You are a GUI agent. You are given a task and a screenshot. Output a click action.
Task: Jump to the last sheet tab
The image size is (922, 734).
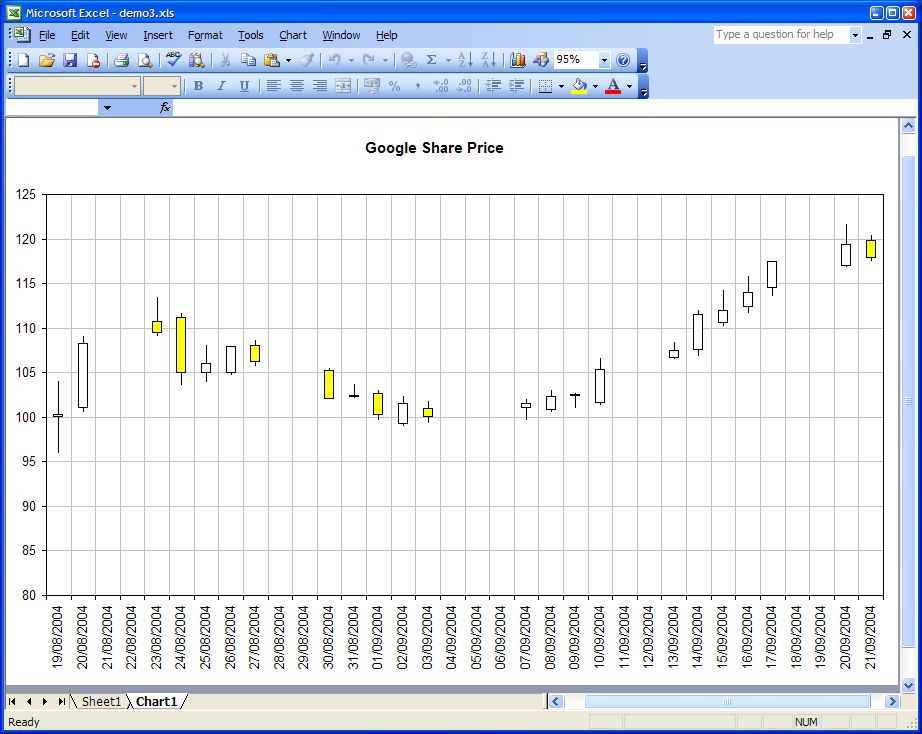(61, 701)
